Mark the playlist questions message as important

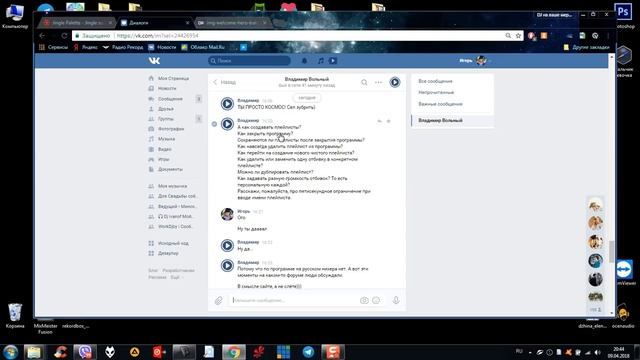389,121
